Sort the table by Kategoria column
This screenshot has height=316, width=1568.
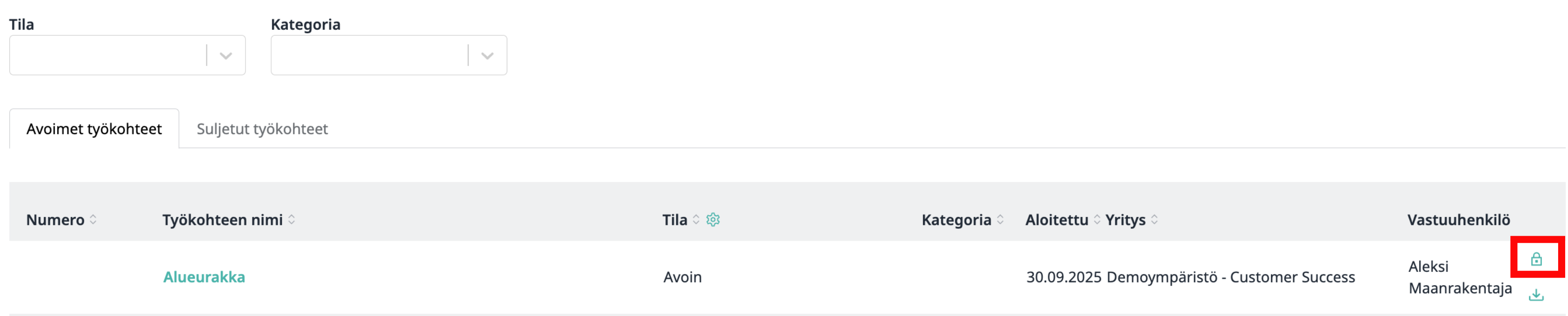1000,220
